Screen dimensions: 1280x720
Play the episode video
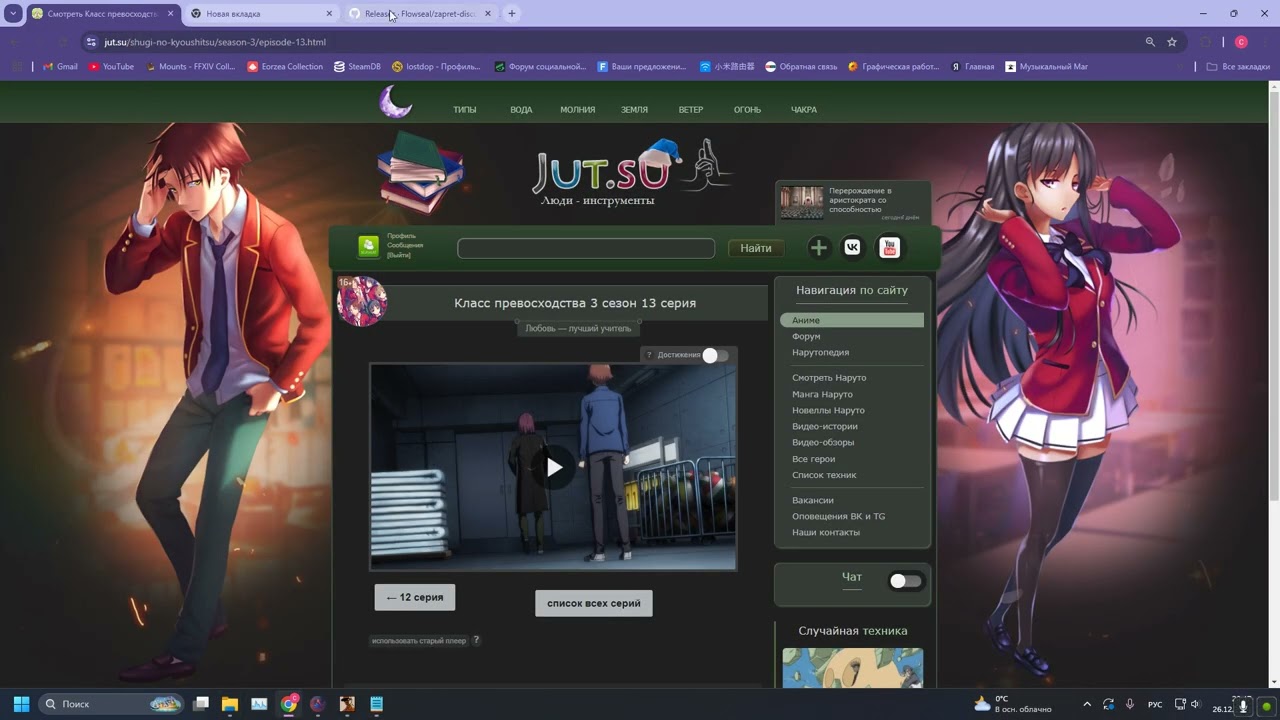(x=553, y=467)
